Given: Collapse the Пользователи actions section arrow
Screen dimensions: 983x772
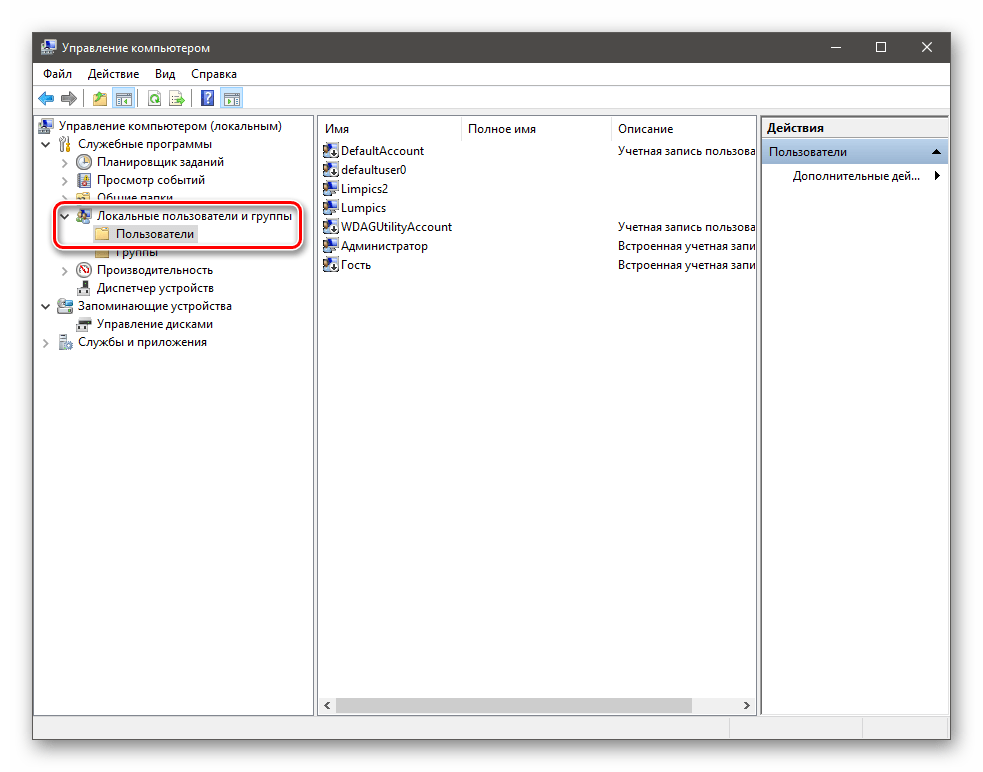Looking at the screenshot, I should 936,152.
